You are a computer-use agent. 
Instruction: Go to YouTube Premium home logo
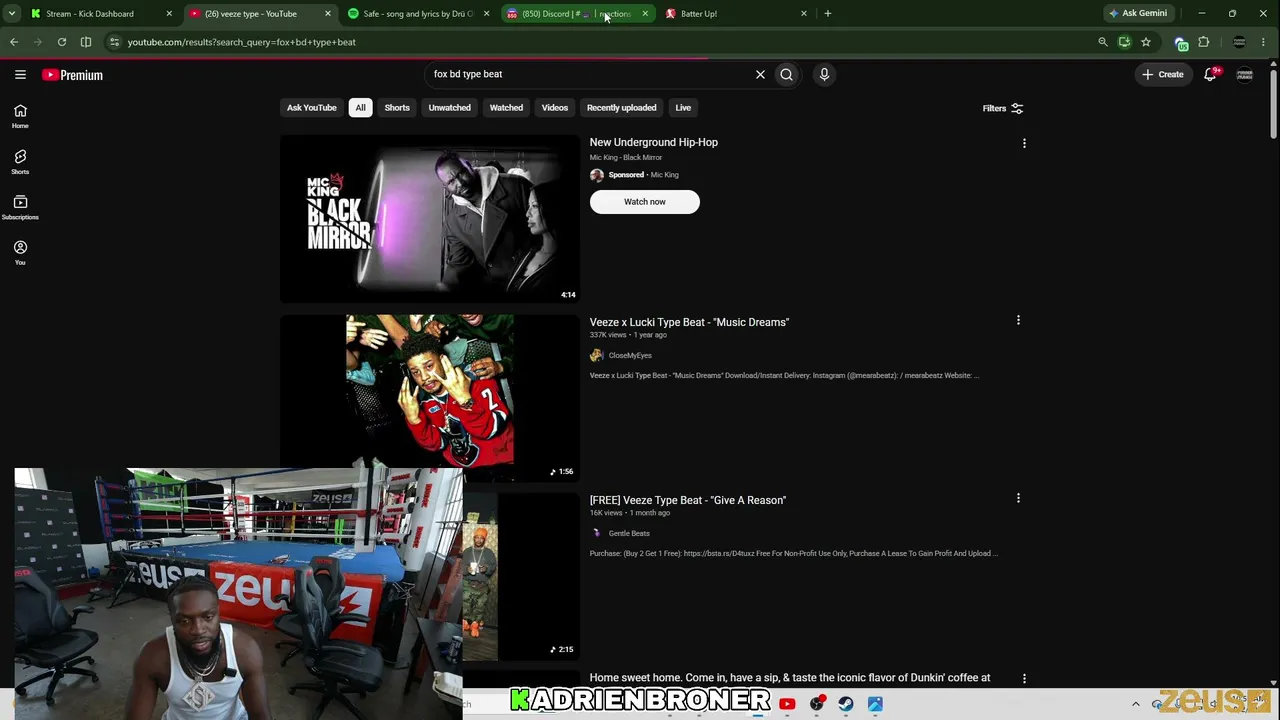72,75
